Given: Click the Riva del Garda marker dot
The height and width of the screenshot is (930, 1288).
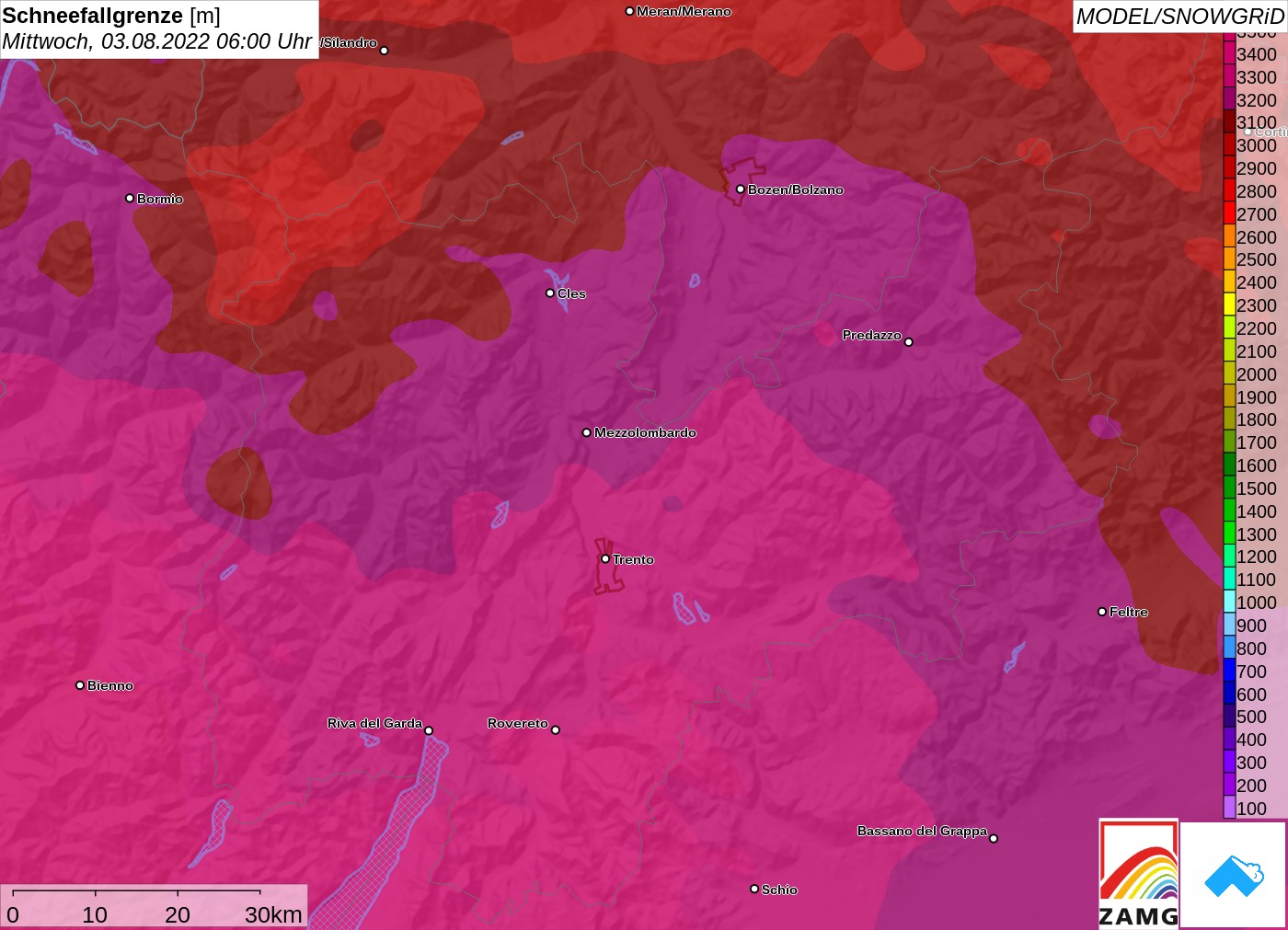Looking at the screenshot, I should coord(429,730).
